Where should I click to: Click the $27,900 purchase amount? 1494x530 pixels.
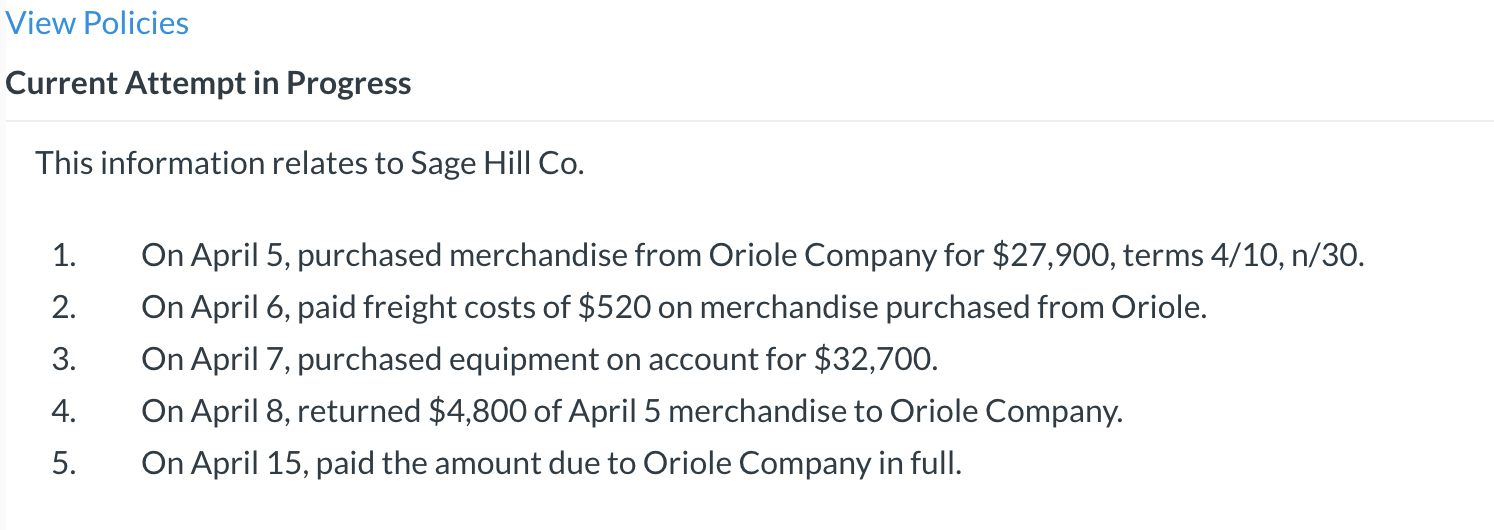(x=1050, y=256)
